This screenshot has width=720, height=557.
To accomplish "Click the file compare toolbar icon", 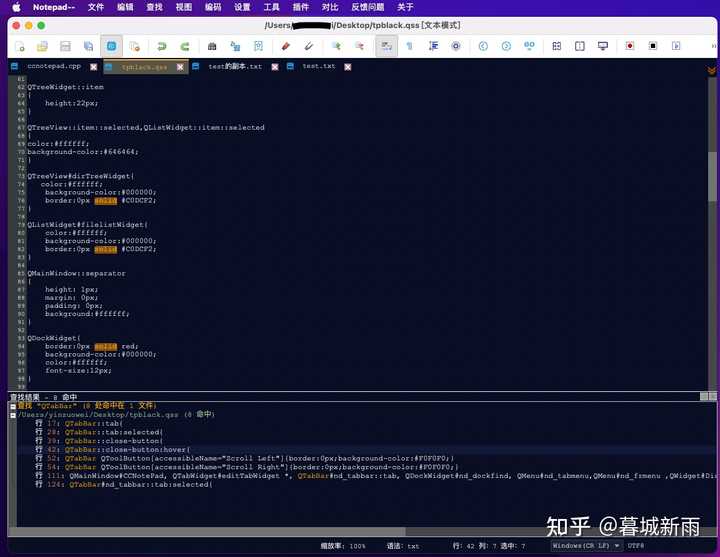I will (x=557, y=46).
